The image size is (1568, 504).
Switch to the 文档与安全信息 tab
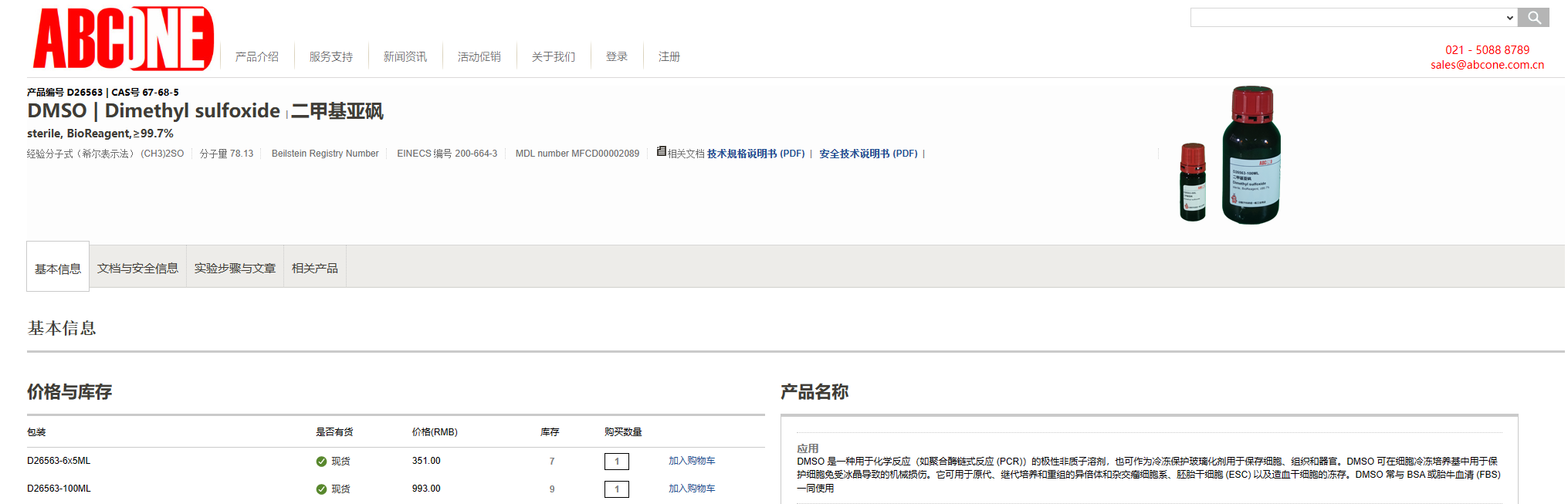[x=137, y=268]
